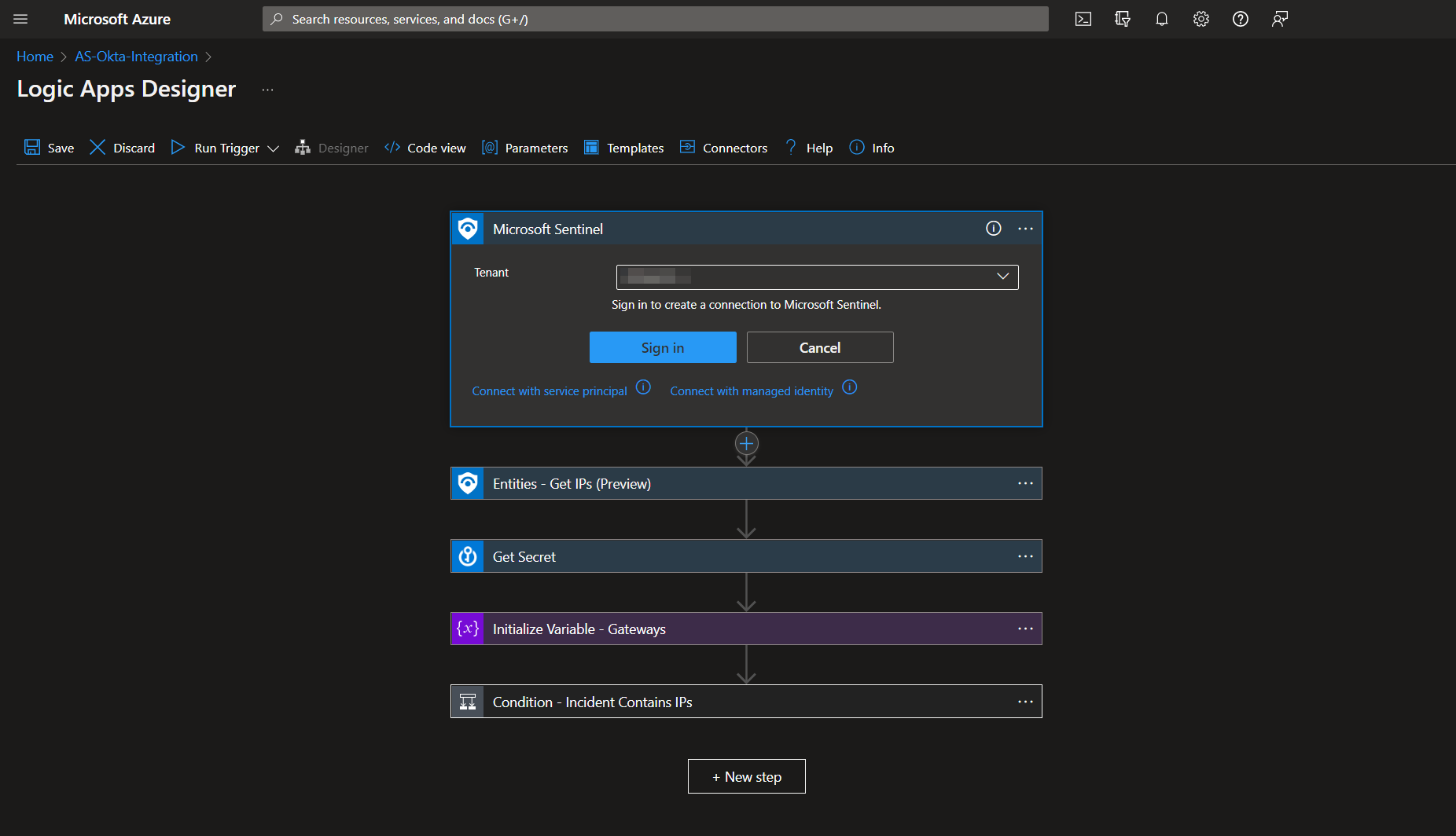This screenshot has width=1456, height=836.
Task: Open Connectors from the toolbar
Action: [x=724, y=148]
